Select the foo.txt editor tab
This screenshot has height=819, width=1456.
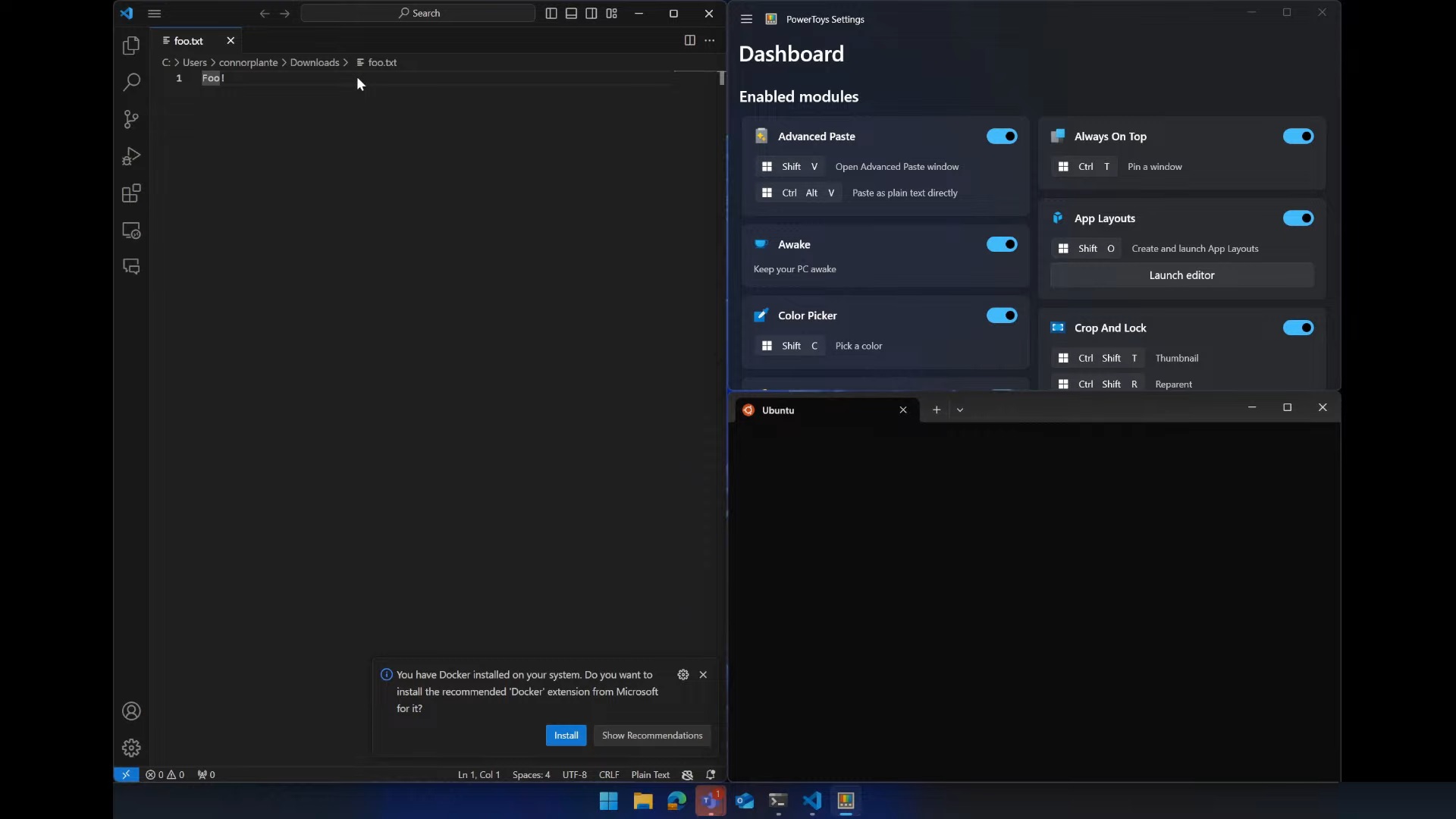(189, 41)
